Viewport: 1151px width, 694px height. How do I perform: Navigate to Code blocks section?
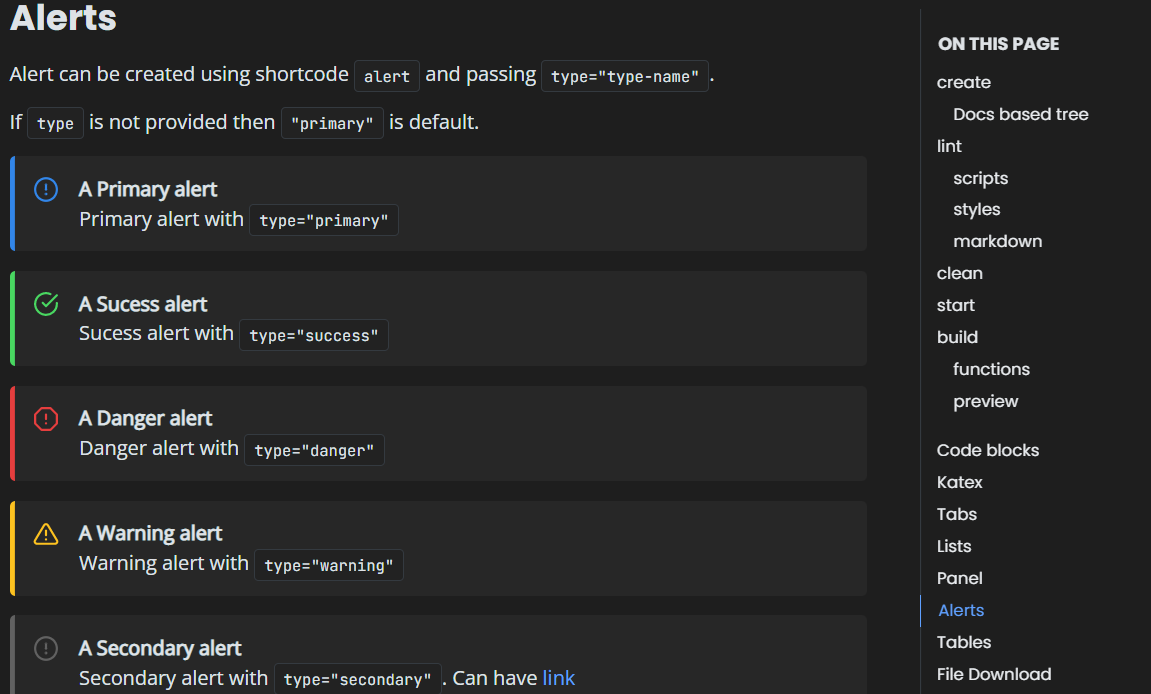987,450
